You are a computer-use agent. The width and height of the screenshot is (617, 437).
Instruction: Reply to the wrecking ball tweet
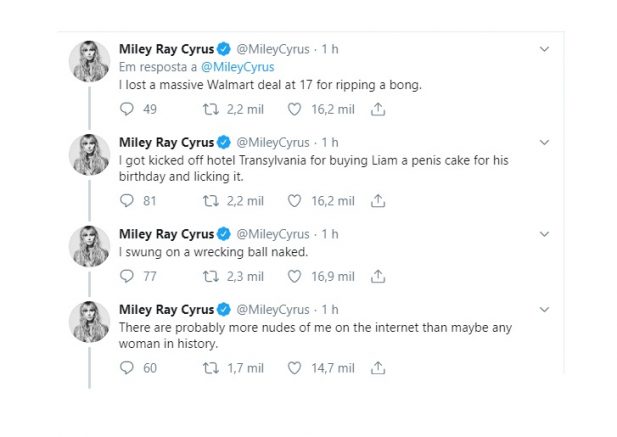tap(127, 276)
